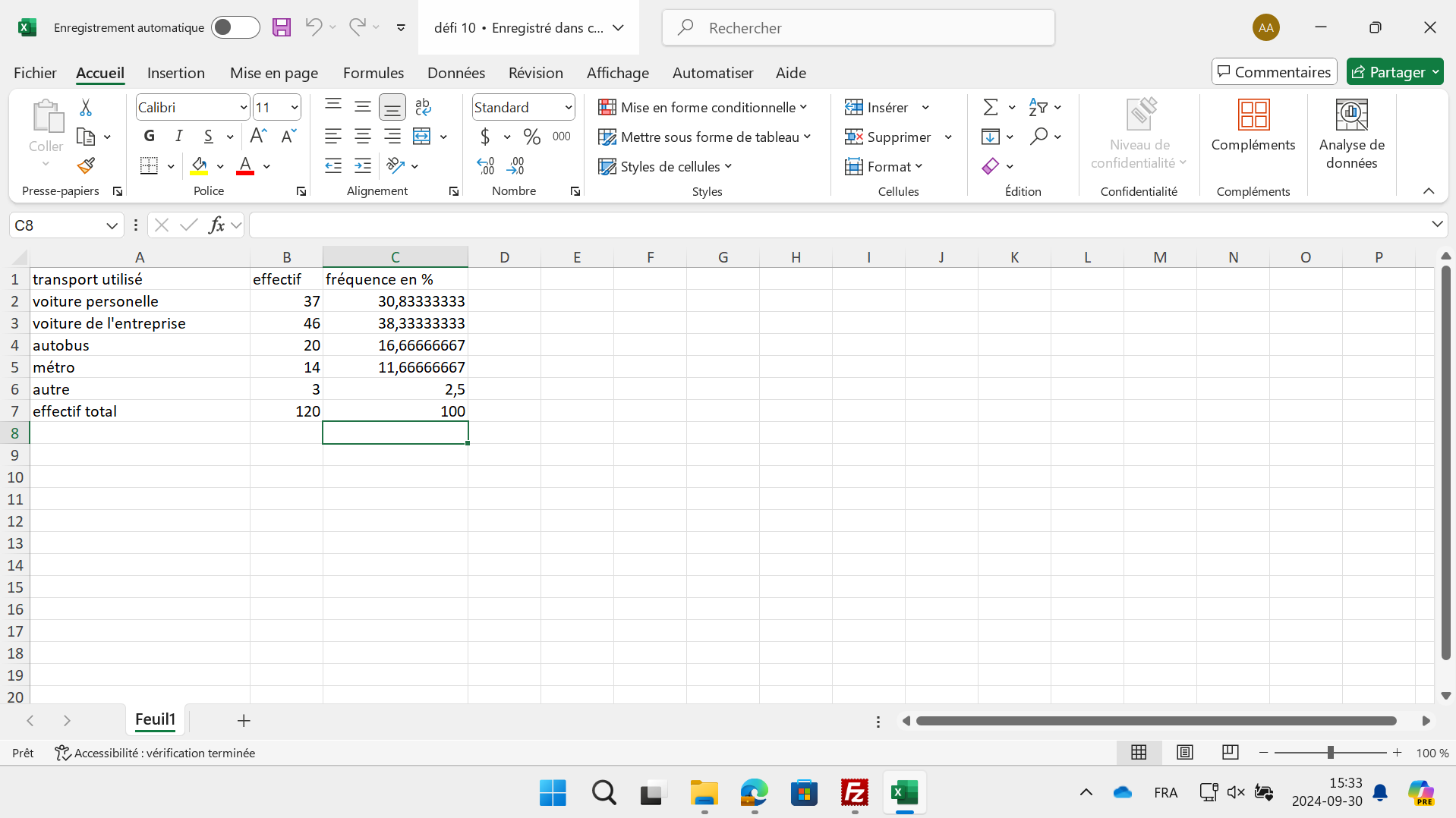Click Increase Font Size icon
The image size is (1456, 818).
(x=258, y=136)
